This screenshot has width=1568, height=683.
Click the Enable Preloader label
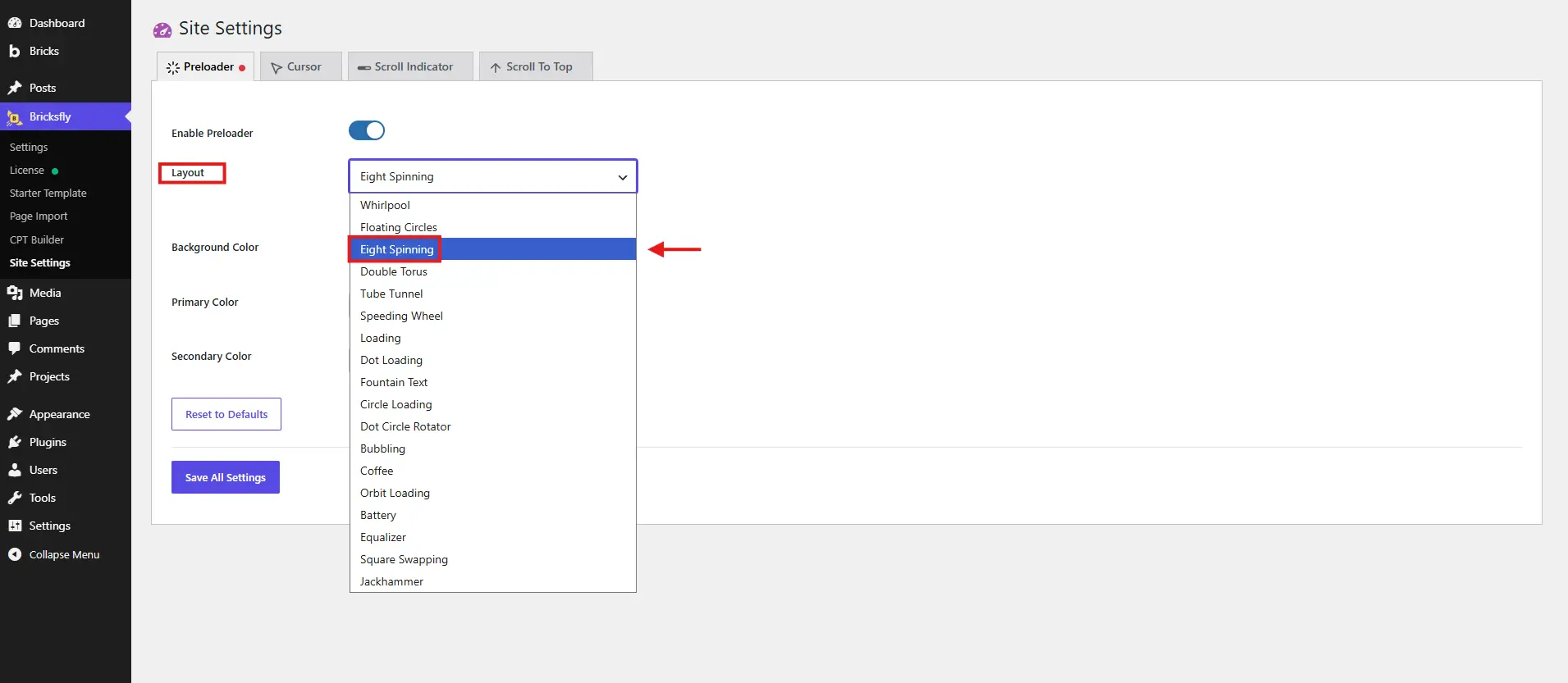pos(213,134)
